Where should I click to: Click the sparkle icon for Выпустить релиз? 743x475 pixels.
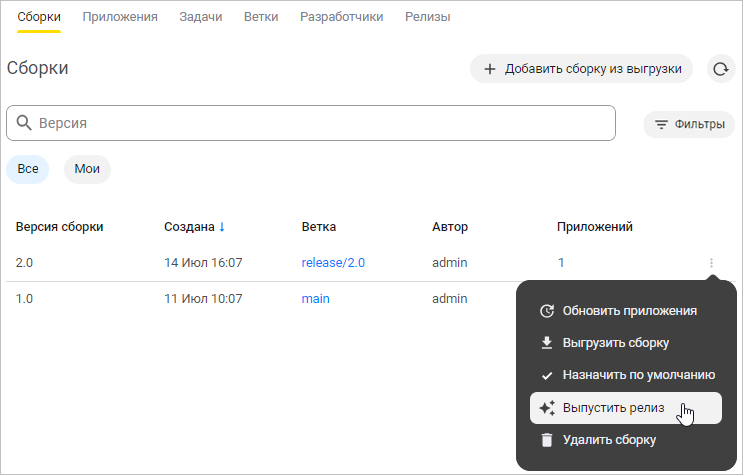pyautogui.click(x=546, y=408)
